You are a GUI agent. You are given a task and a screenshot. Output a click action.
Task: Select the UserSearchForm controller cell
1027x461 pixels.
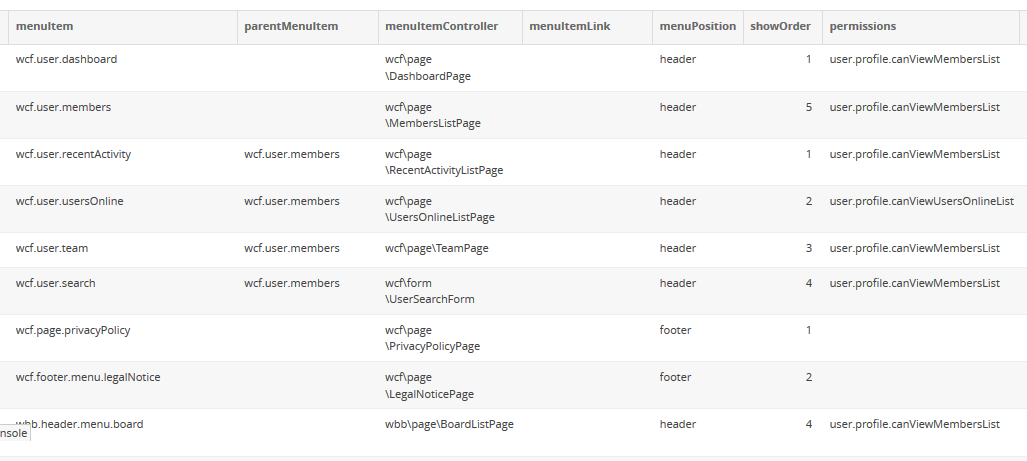coord(429,291)
